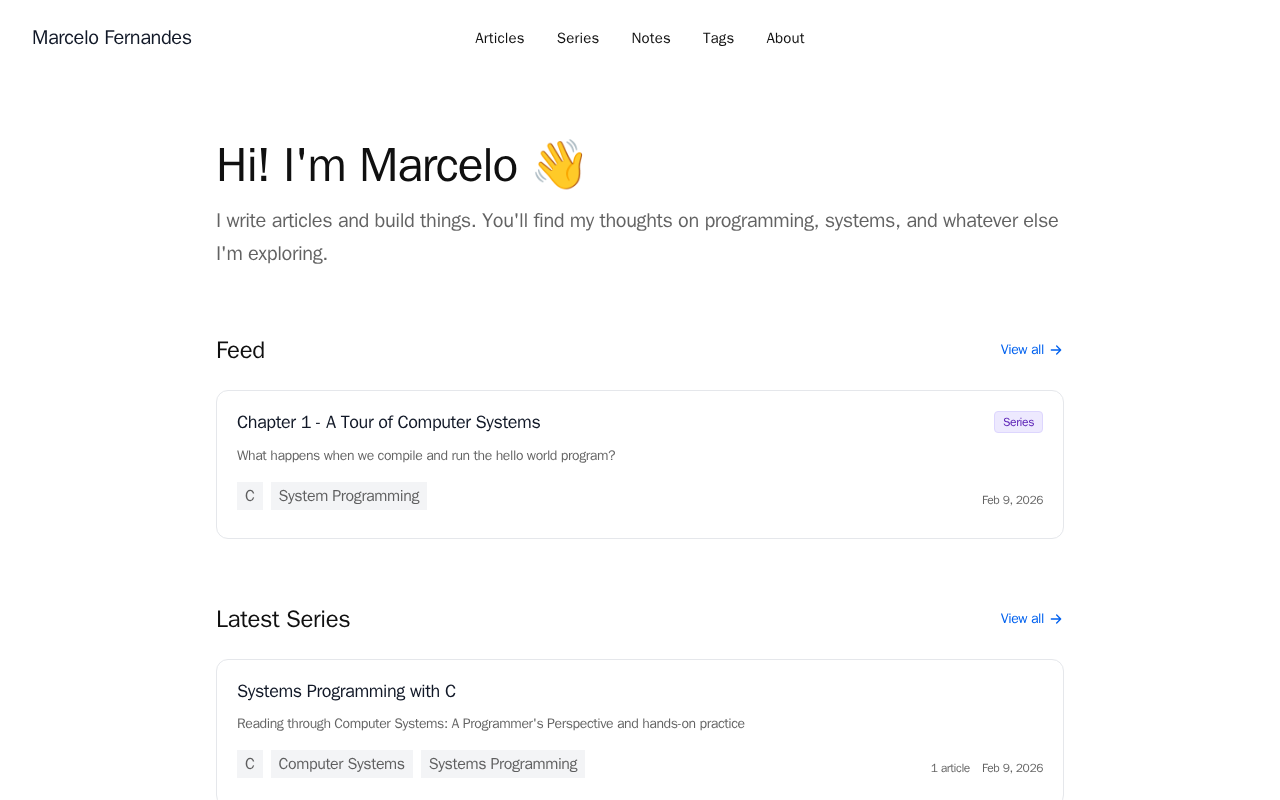Select the C tag in Feed card
The height and width of the screenshot is (800, 1280).
click(x=250, y=496)
